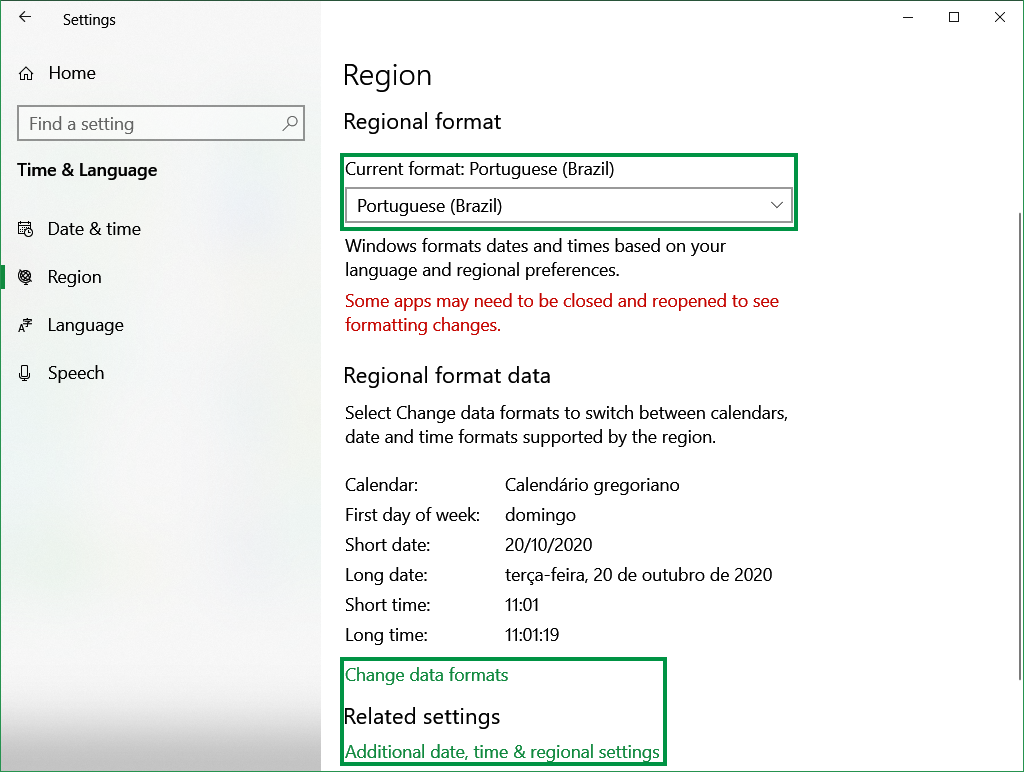
Task: Open the Language section
Action: [86, 325]
